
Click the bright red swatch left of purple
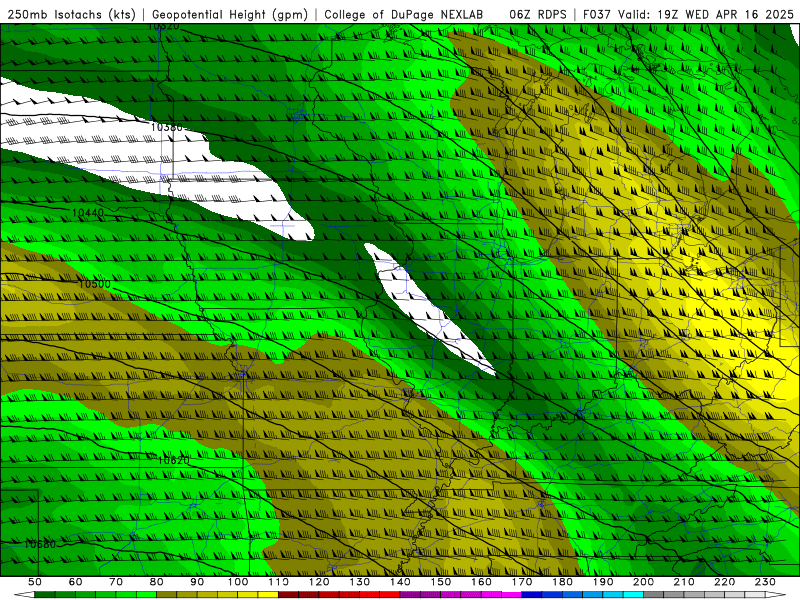(x=390, y=594)
